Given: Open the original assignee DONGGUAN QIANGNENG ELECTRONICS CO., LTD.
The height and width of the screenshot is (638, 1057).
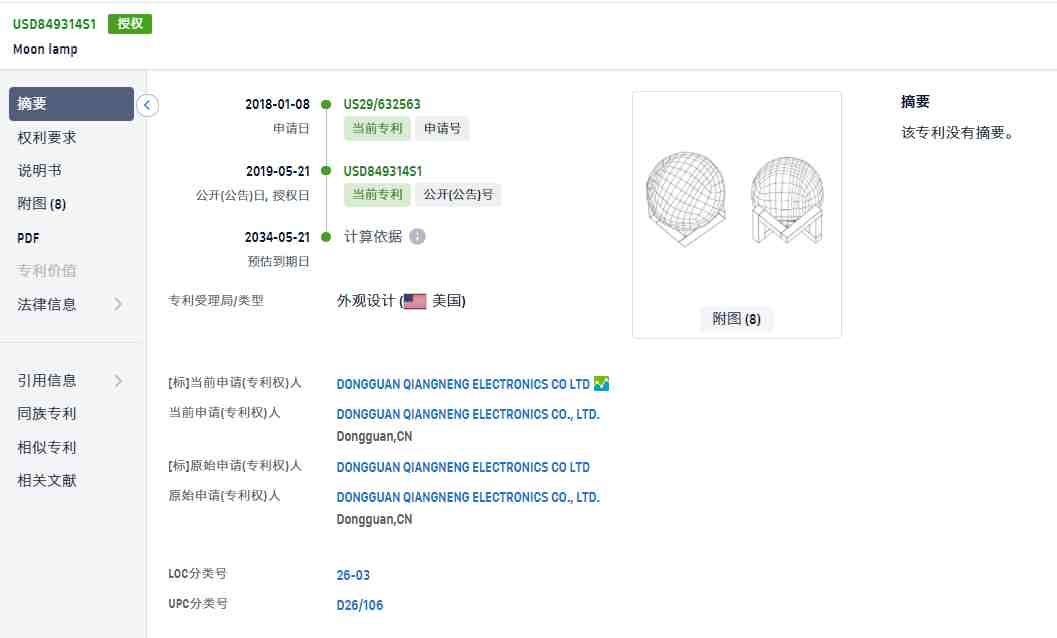Looking at the screenshot, I should [x=468, y=497].
